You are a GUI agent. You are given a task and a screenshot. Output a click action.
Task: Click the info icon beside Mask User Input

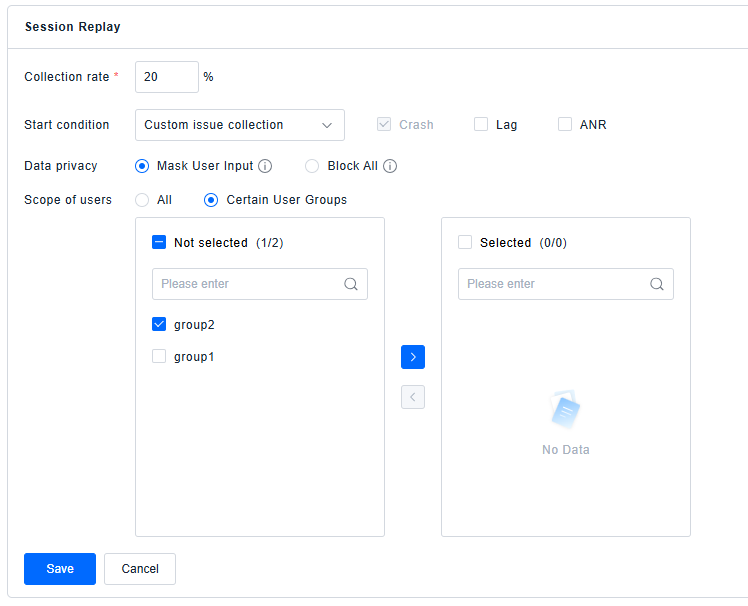[x=265, y=166]
